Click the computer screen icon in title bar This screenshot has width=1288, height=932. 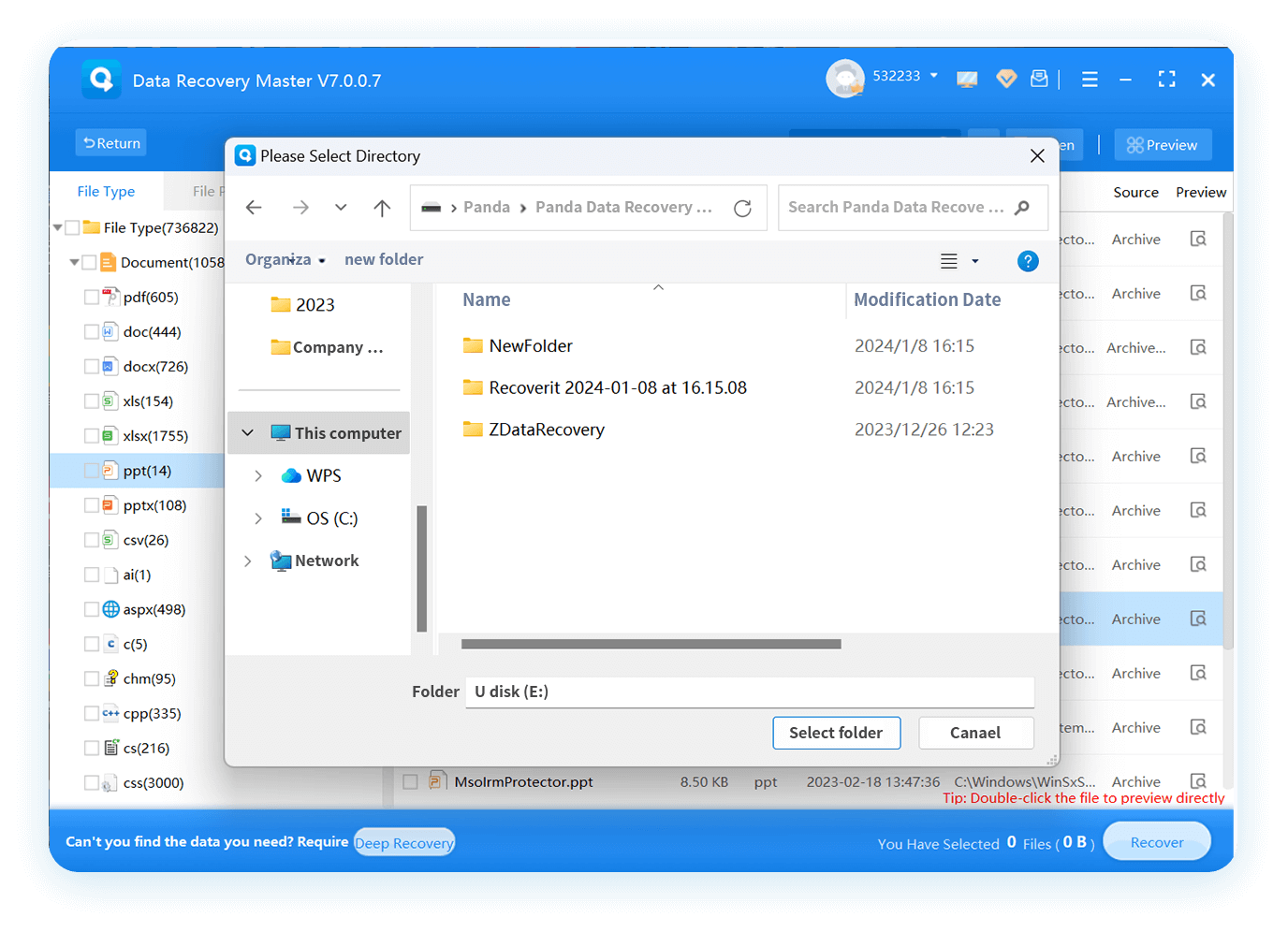[x=967, y=80]
